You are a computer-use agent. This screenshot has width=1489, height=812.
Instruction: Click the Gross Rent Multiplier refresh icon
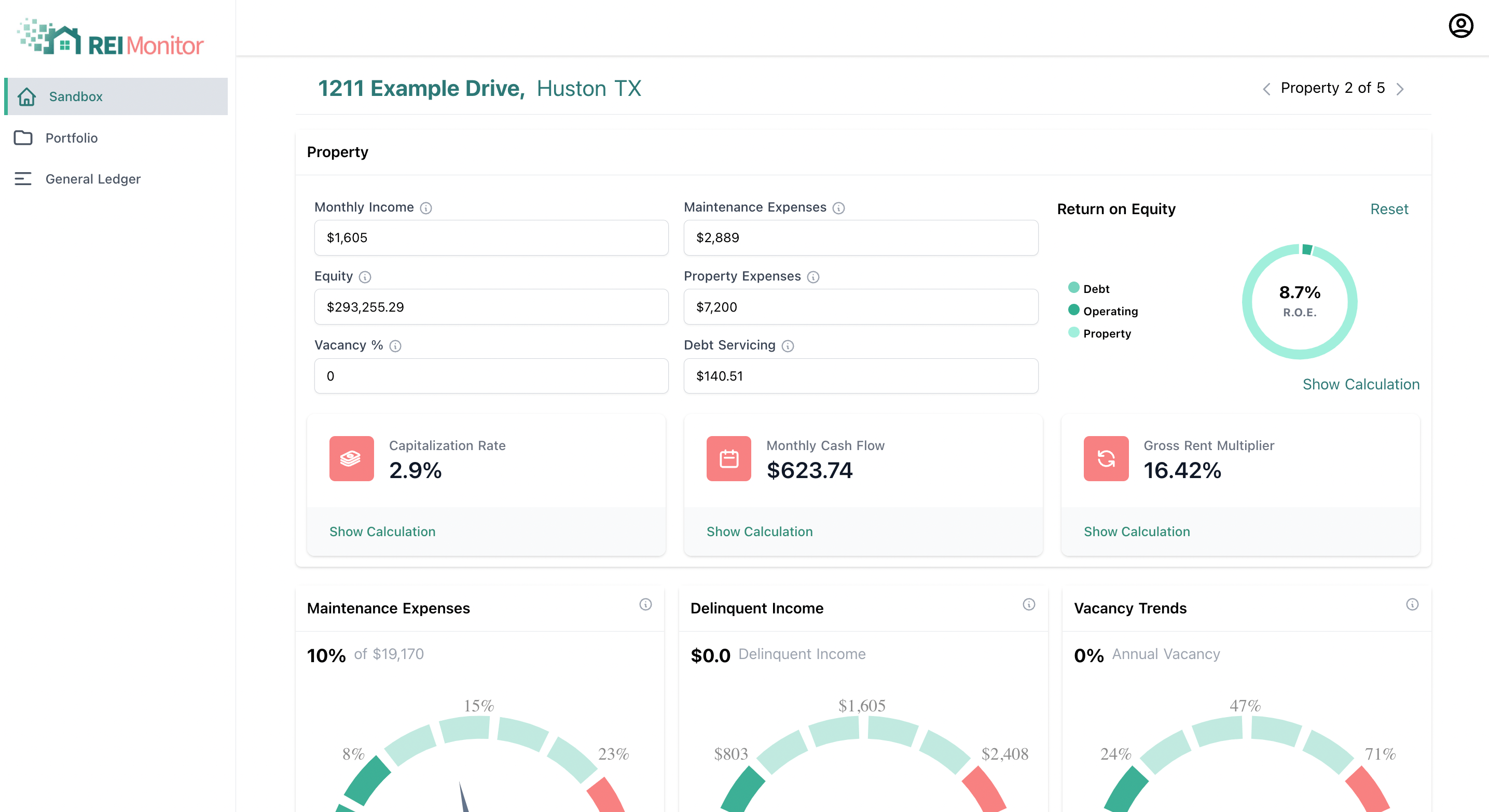(1106, 458)
